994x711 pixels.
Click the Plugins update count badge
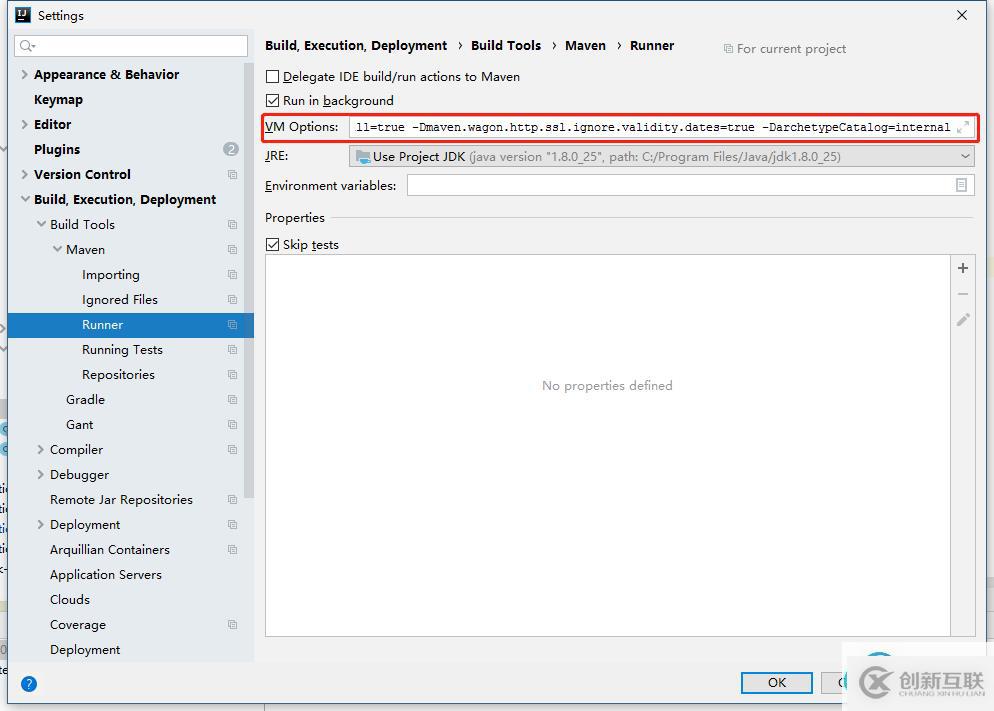tap(231, 149)
